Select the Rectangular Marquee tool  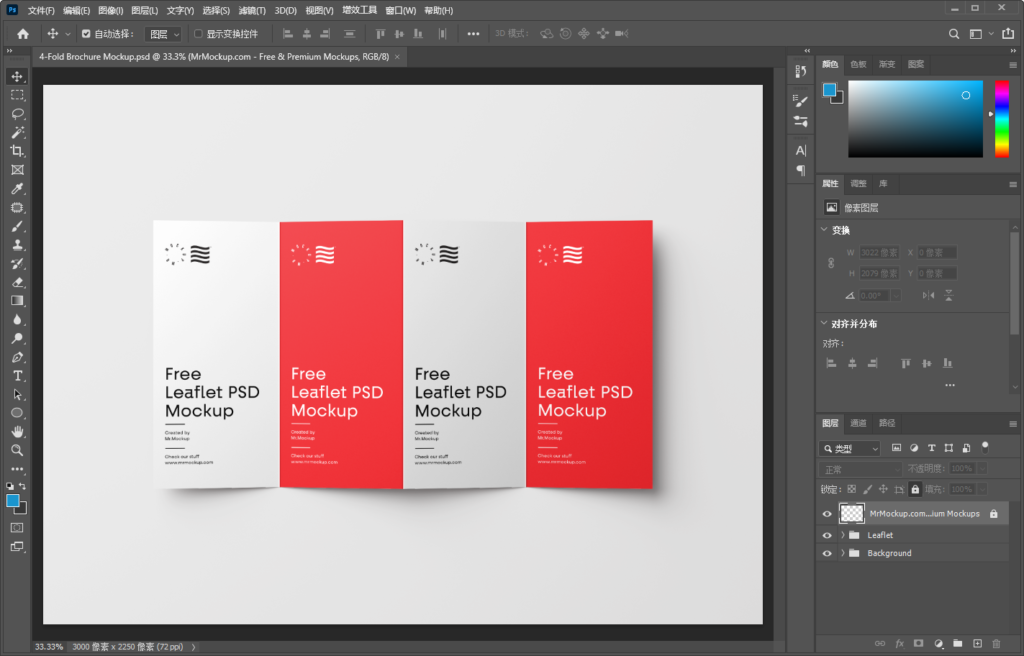(x=17, y=95)
